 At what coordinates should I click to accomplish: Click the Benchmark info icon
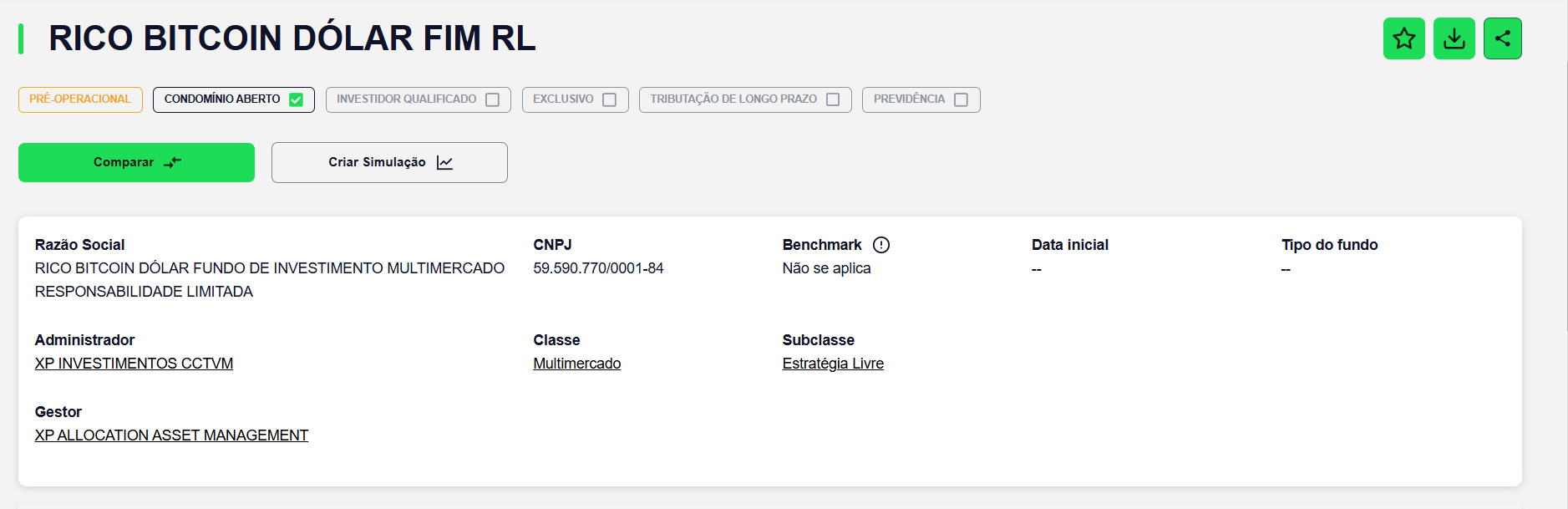coord(881,245)
